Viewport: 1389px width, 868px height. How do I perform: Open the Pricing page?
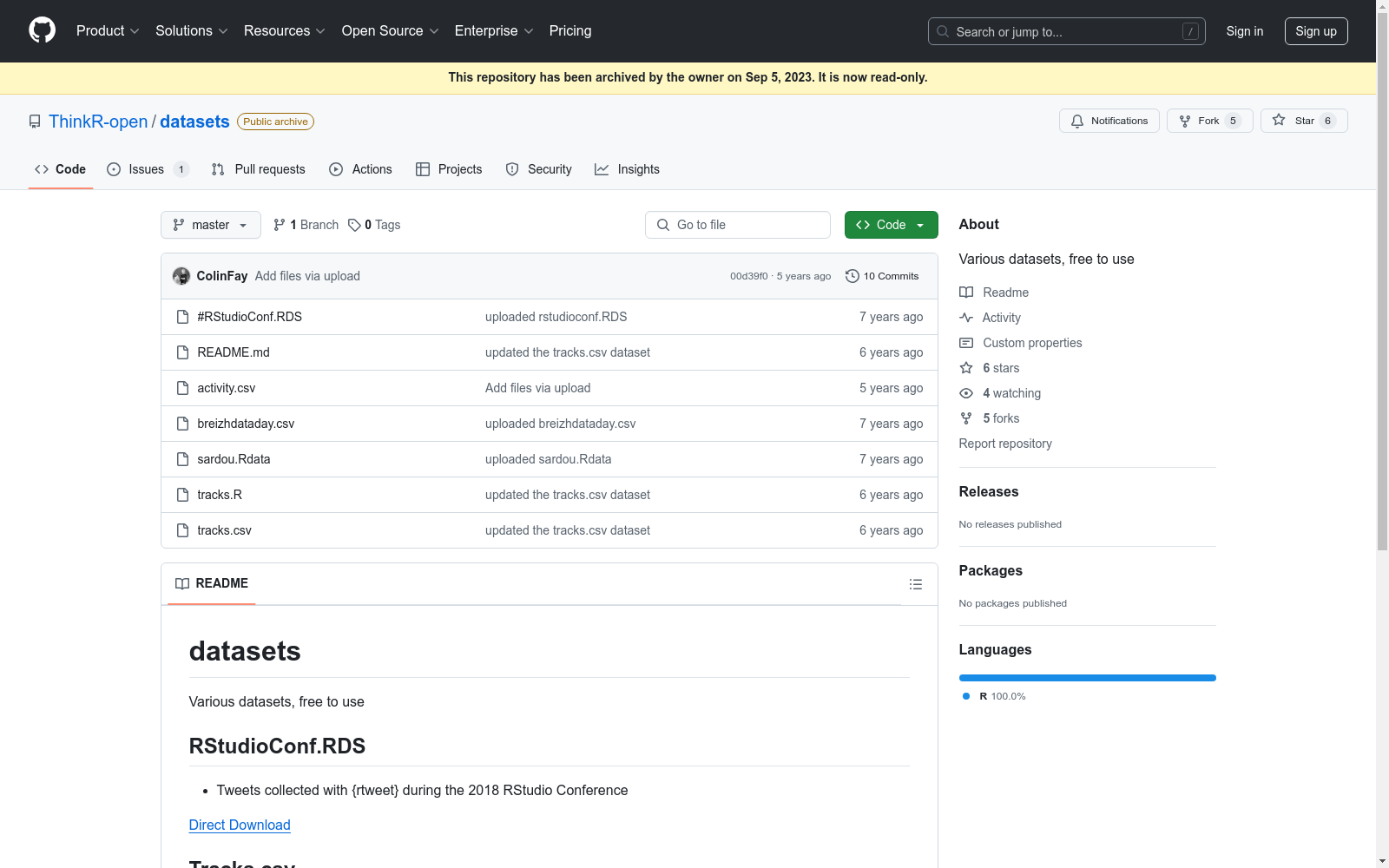pyautogui.click(x=570, y=30)
